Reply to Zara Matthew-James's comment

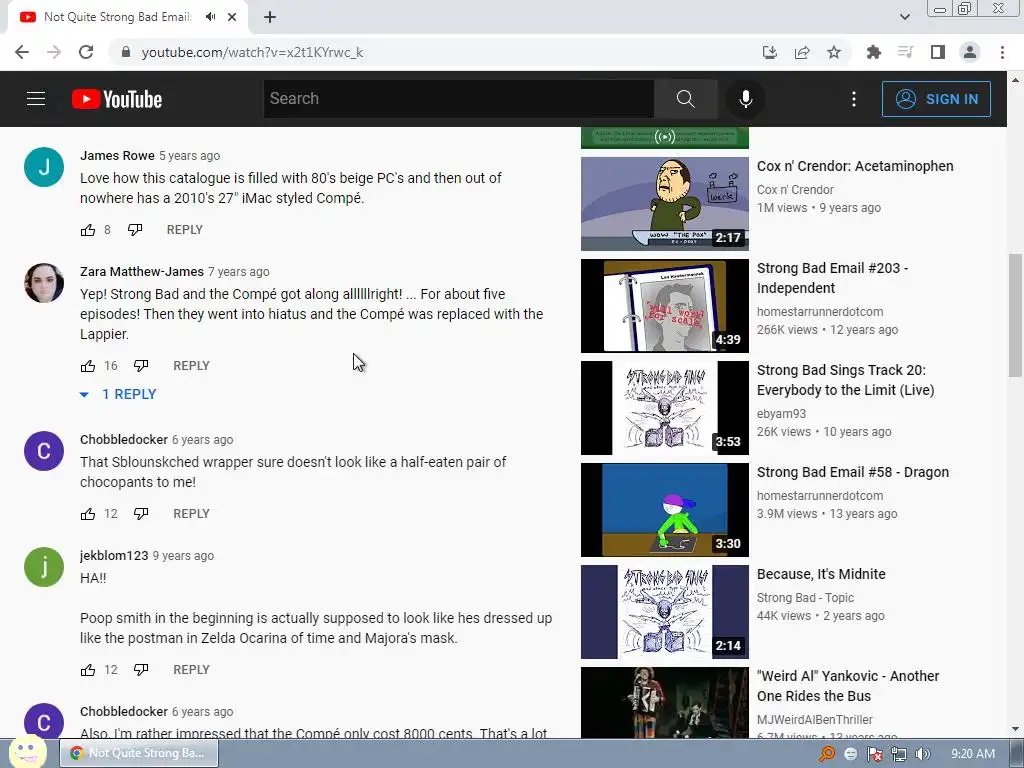point(191,366)
